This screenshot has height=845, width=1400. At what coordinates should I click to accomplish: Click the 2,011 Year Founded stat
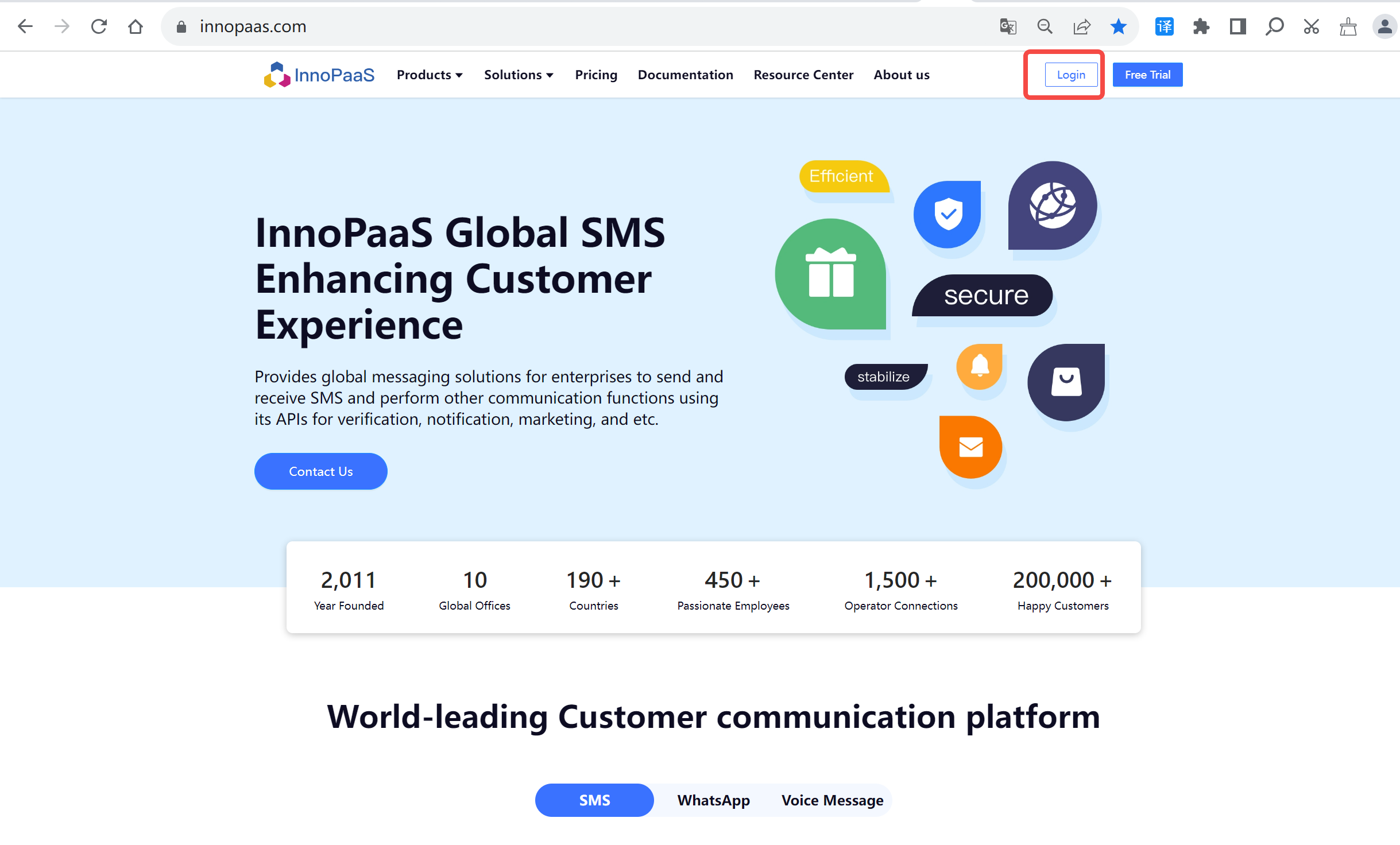349,590
